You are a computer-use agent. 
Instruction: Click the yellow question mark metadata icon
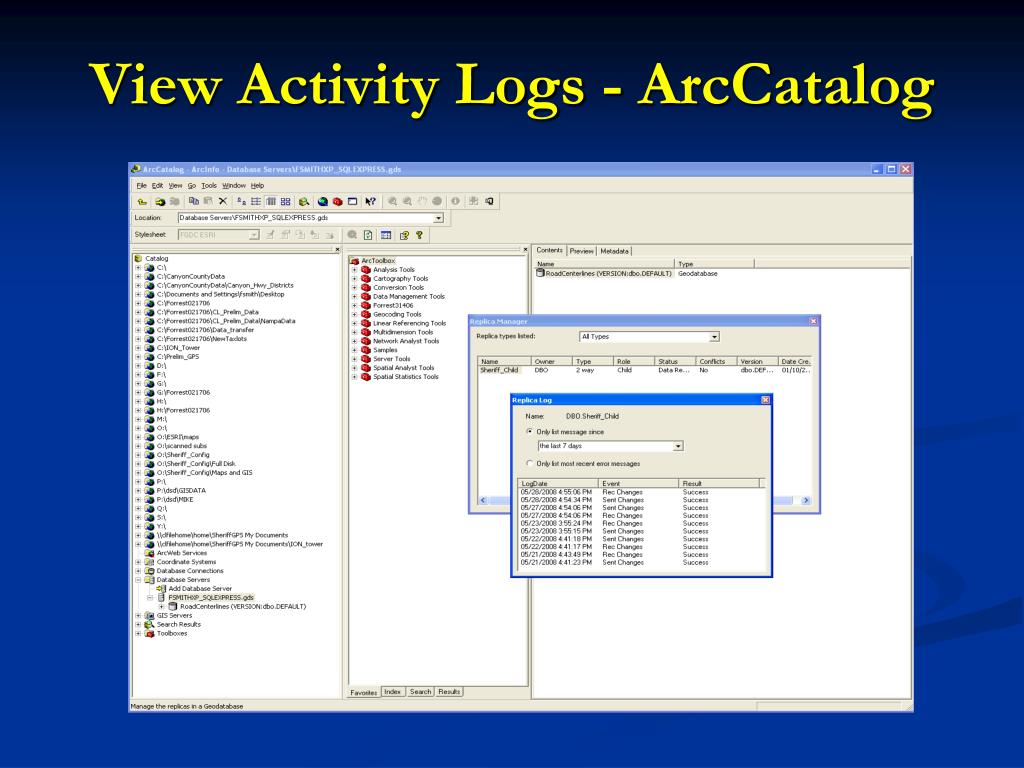(419, 235)
